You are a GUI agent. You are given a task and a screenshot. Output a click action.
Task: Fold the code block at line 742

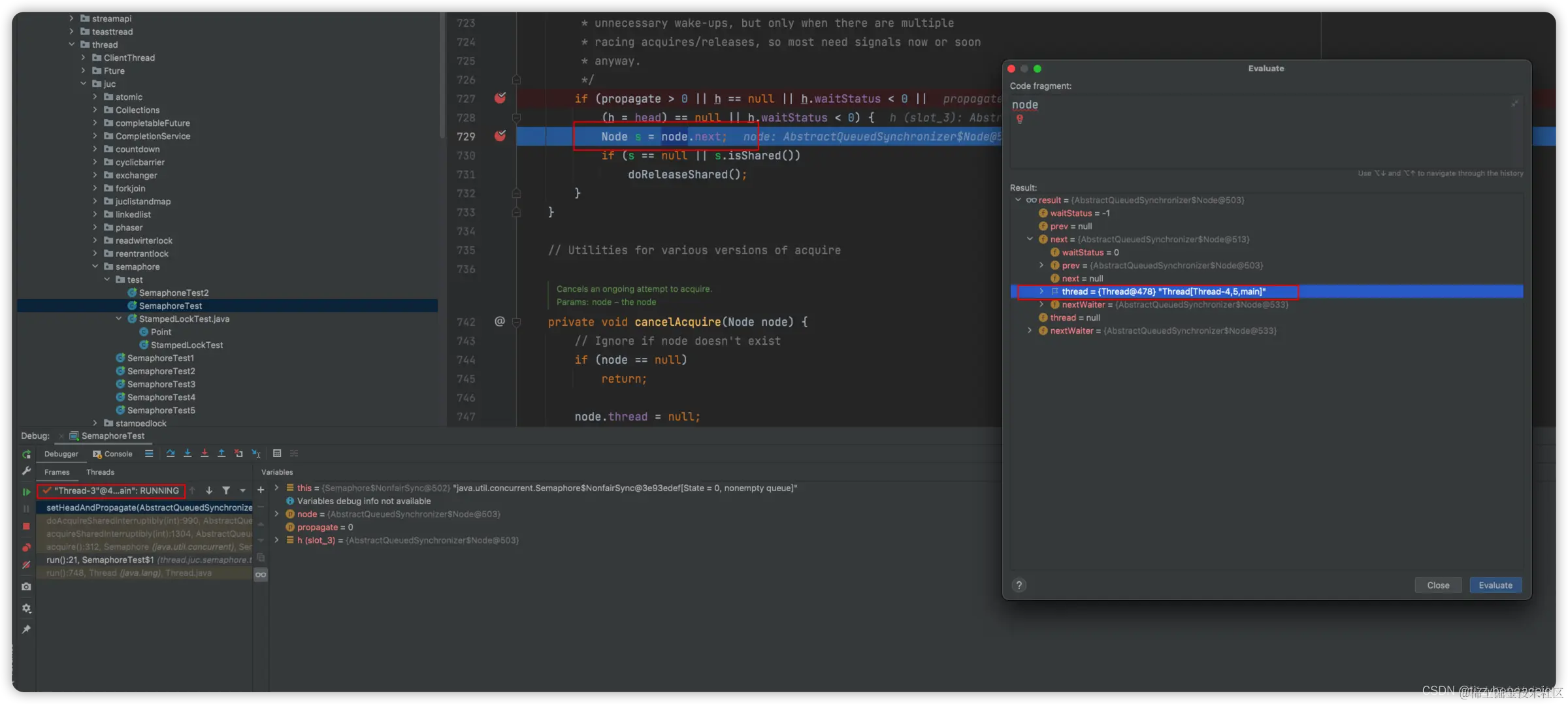coord(516,321)
